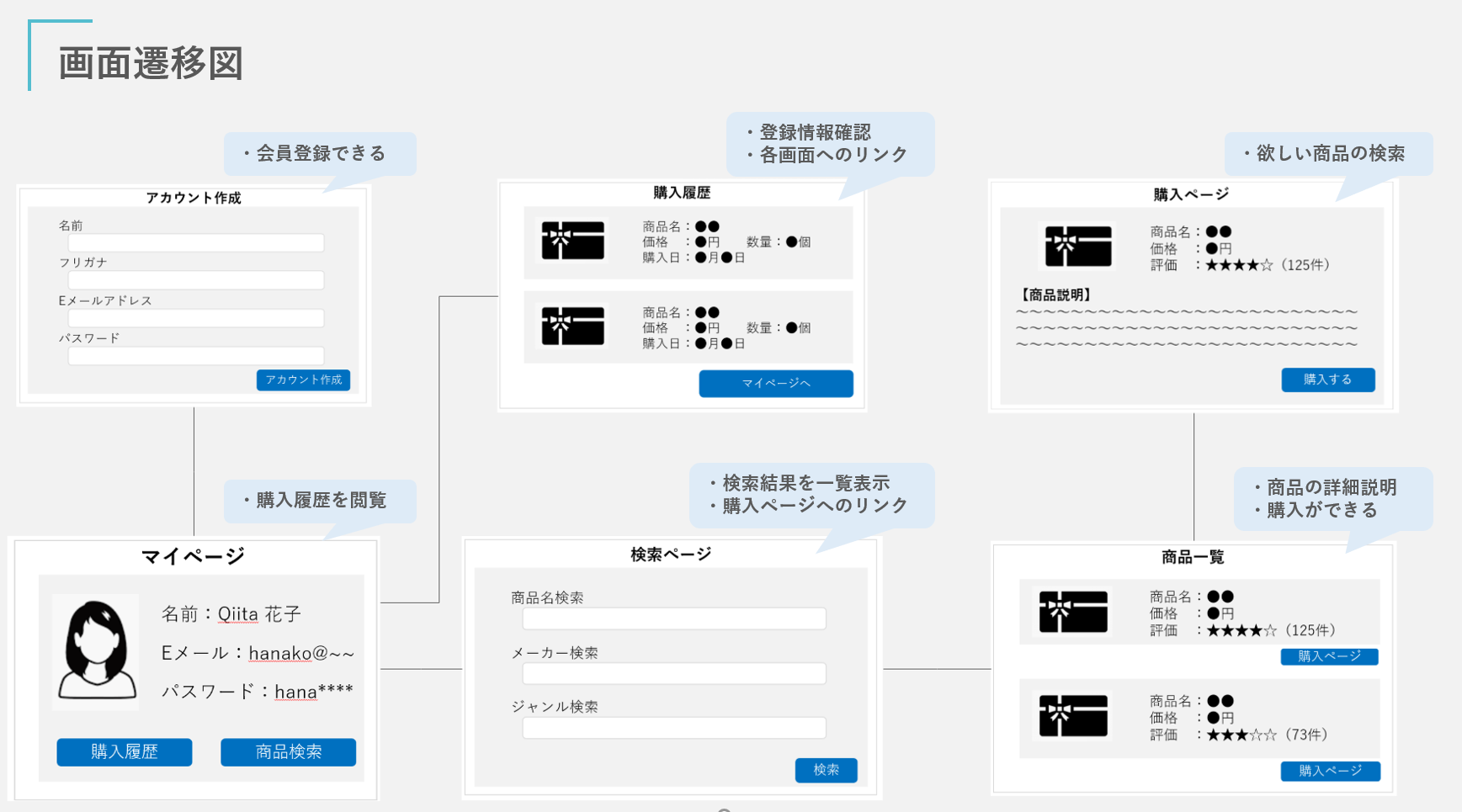Click the callout text 会員登録できる
The width and height of the screenshot is (1462, 812).
tap(321, 153)
